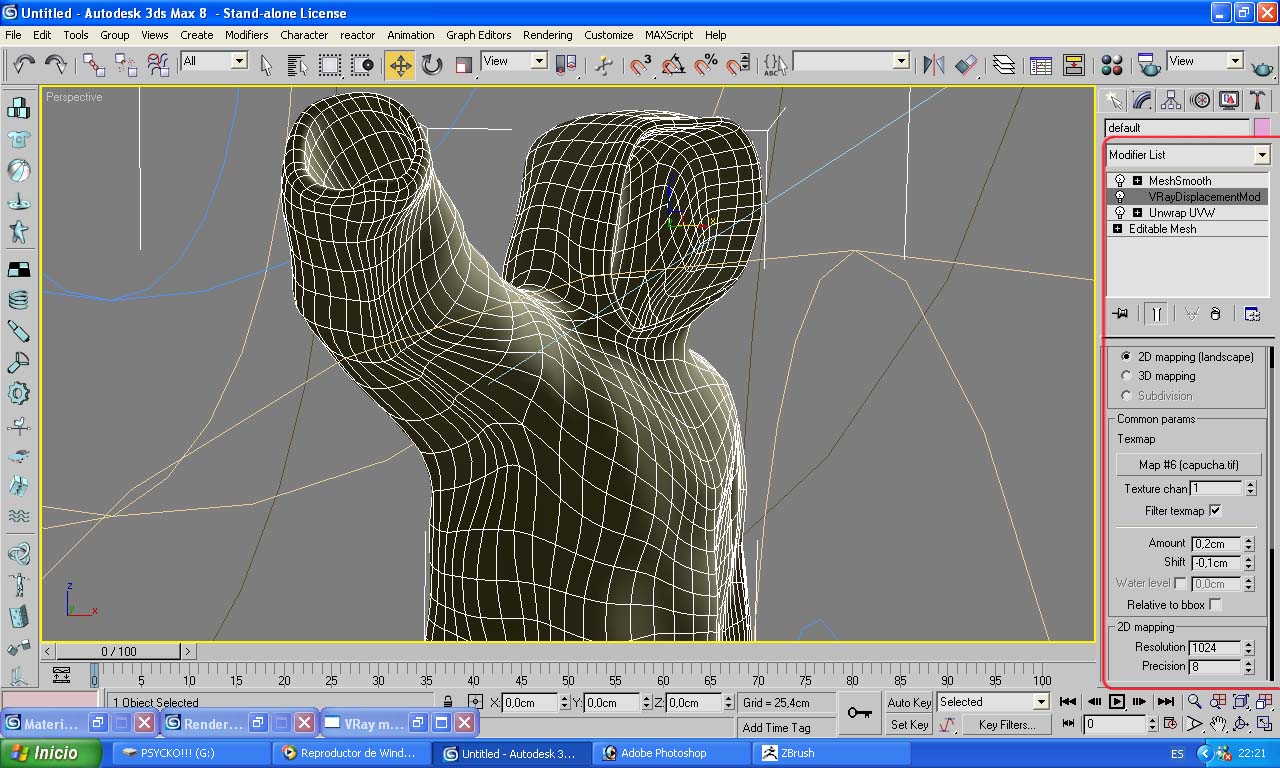The image size is (1280, 768).
Task: Open the Modifier List dropdown
Action: [x=1262, y=155]
